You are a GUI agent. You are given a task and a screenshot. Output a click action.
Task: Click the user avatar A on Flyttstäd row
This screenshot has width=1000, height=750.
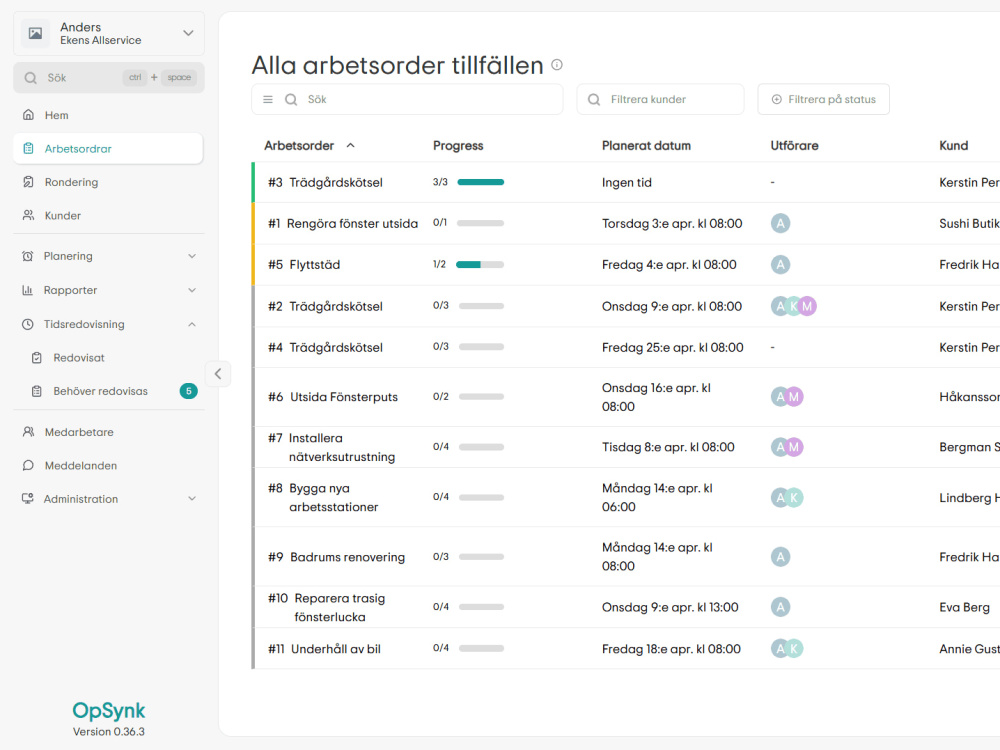pyautogui.click(x=781, y=265)
